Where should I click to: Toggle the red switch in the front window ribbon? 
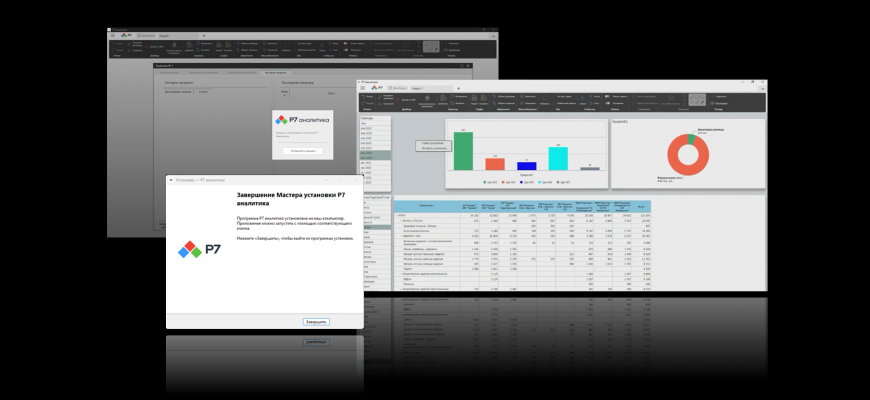point(608,97)
